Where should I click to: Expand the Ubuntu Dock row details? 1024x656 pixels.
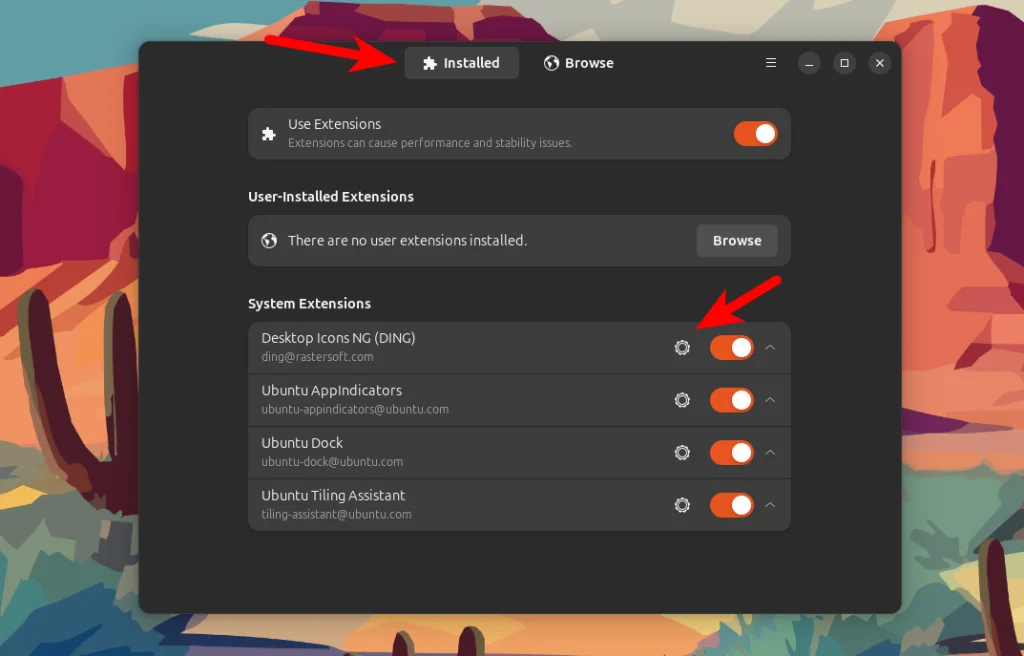click(770, 452)
